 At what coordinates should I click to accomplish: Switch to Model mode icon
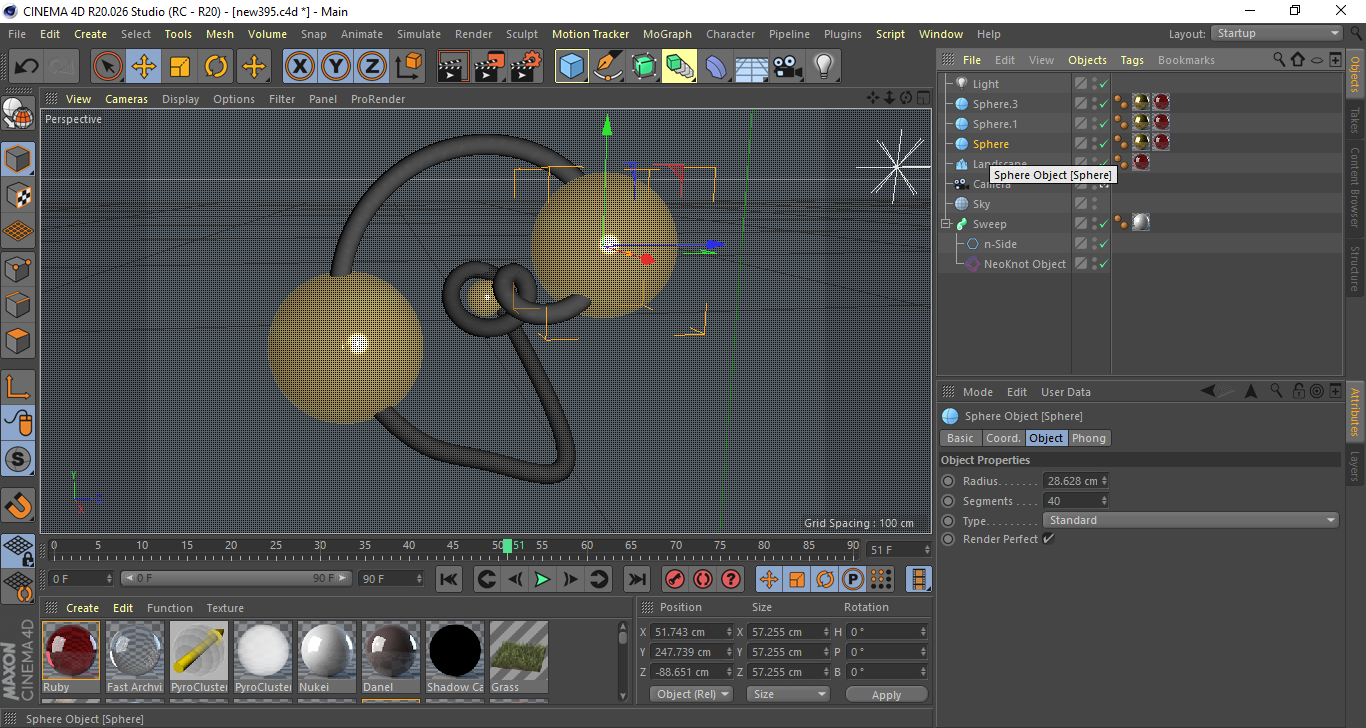18,159
